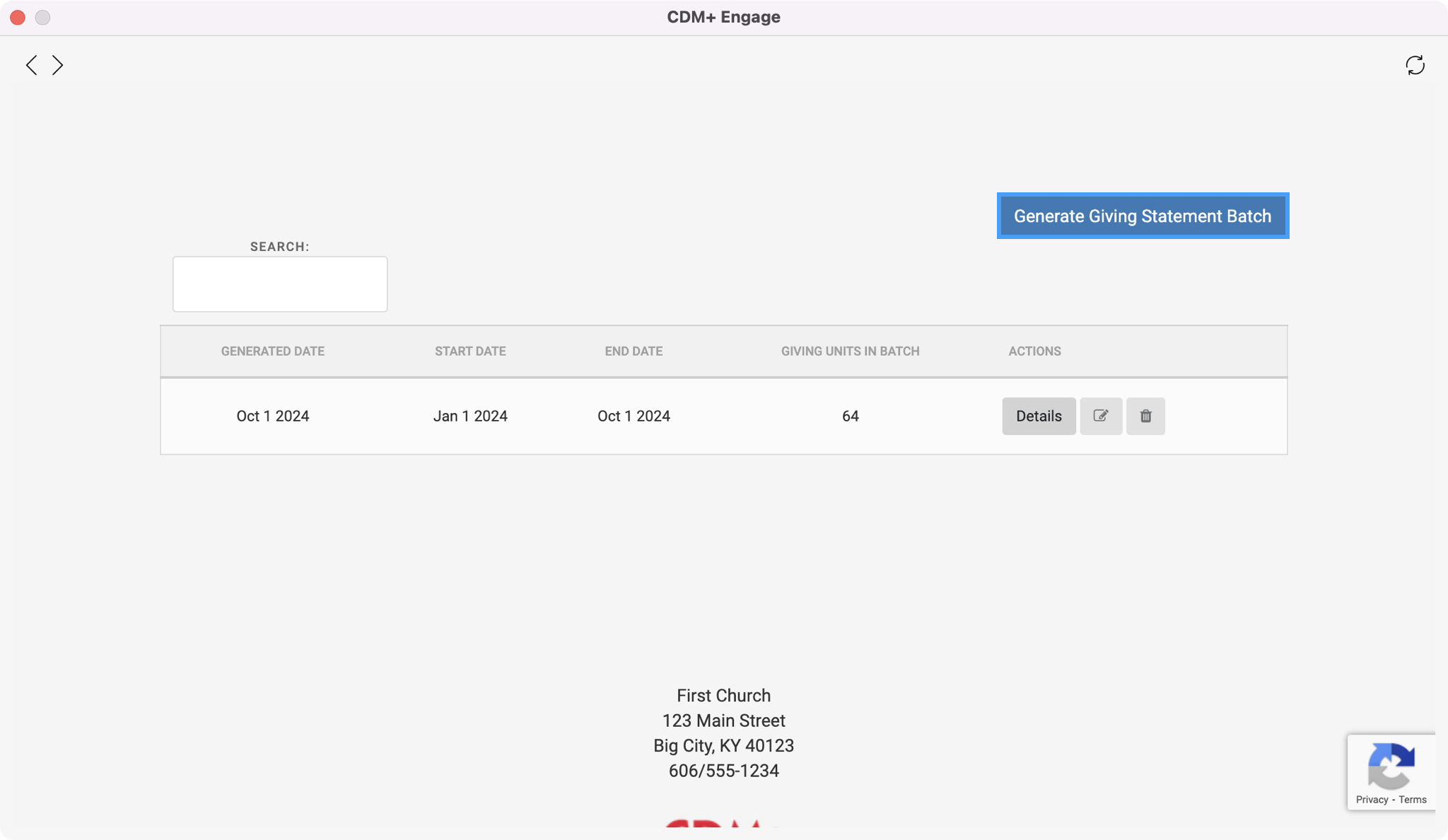Click the back navigation arrow
The image size is (1448, 840).
(31, 65)
